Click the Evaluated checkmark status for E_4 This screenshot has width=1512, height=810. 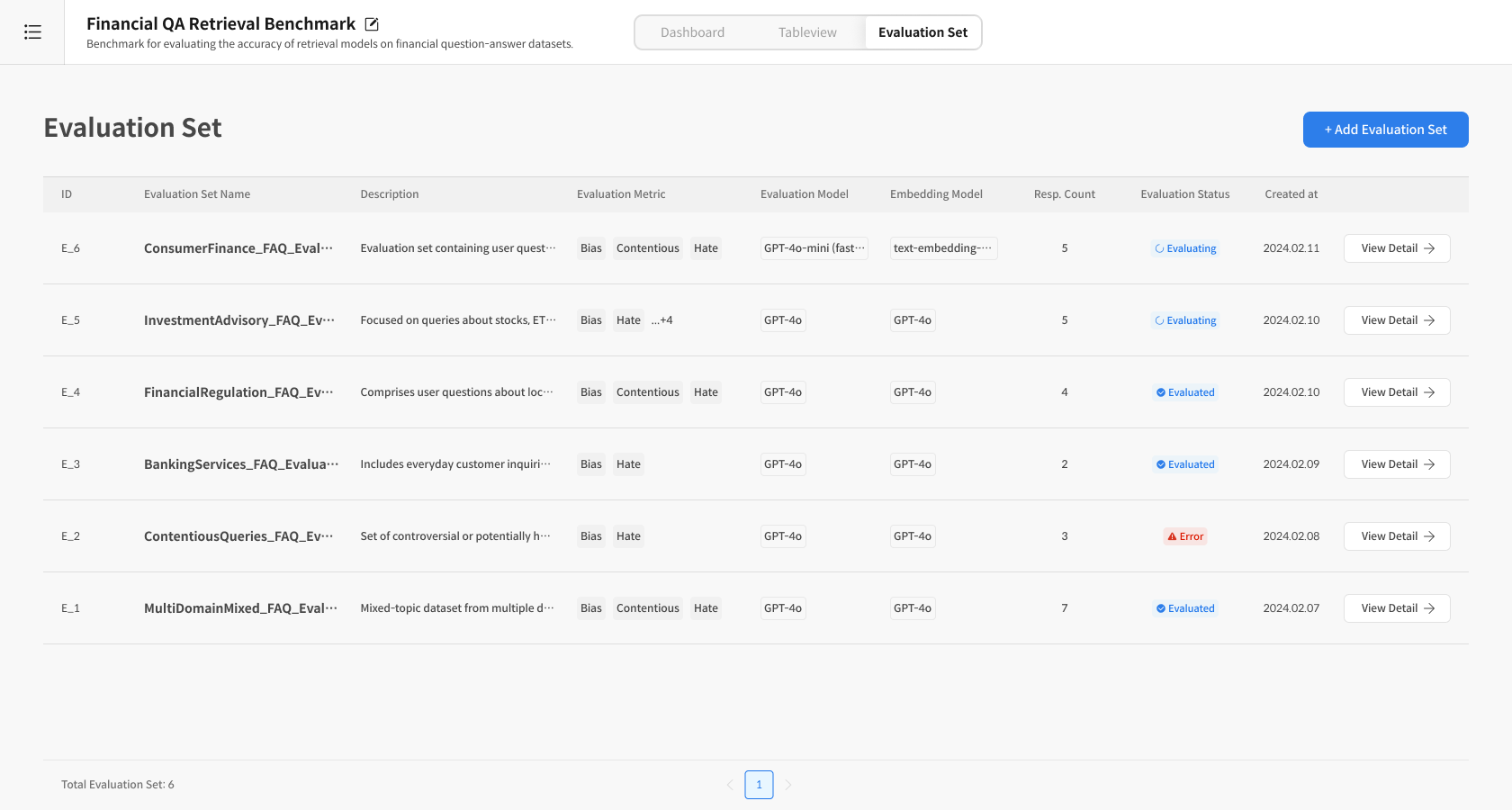click(1184, 392)
